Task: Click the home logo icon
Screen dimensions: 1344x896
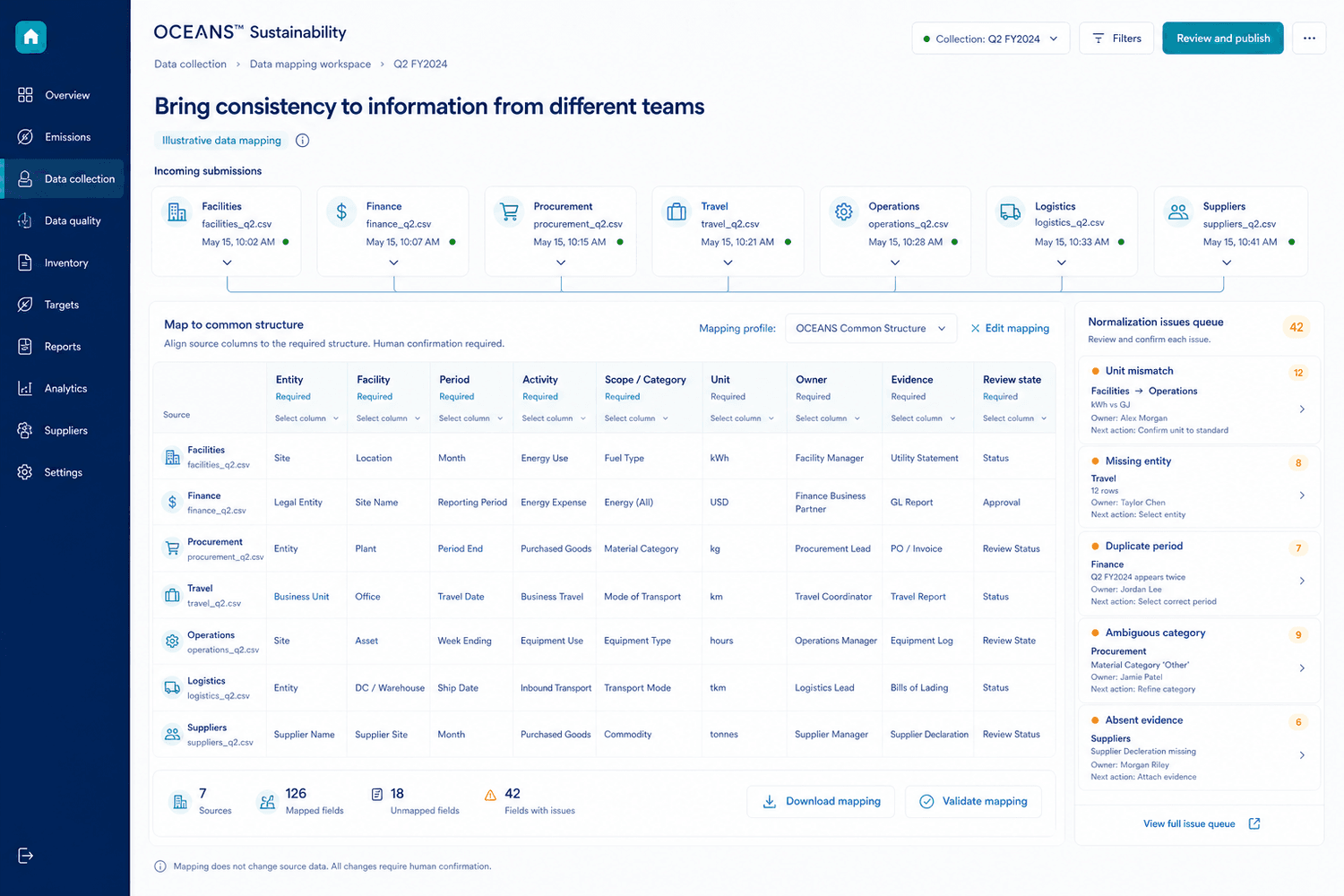Action: 30,37
